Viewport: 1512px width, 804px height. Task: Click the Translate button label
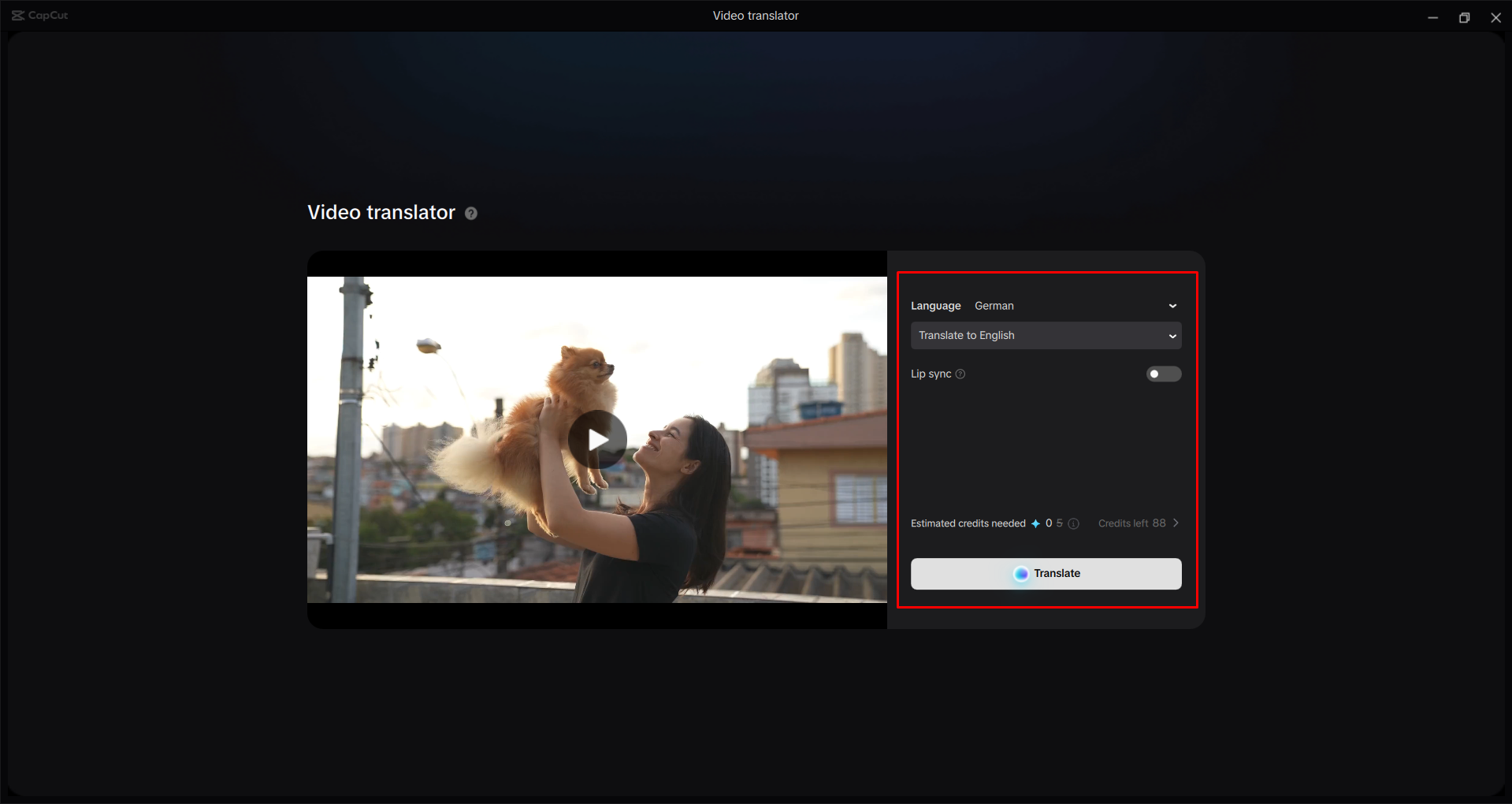[1057, 574]
